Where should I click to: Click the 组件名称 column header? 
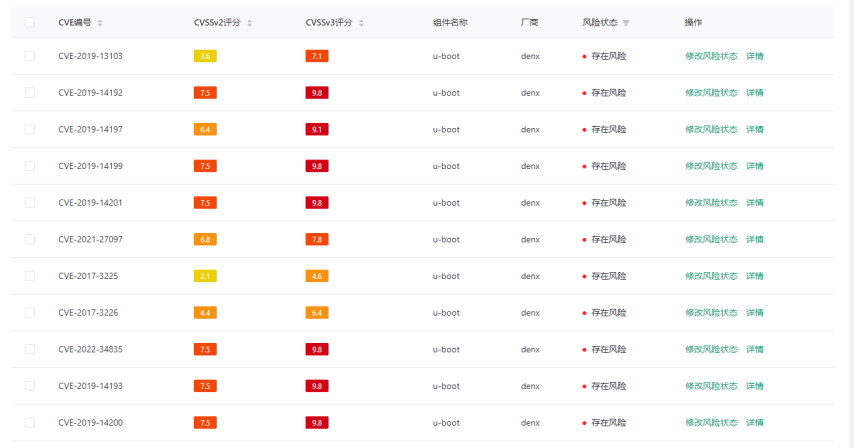[450, 22]
